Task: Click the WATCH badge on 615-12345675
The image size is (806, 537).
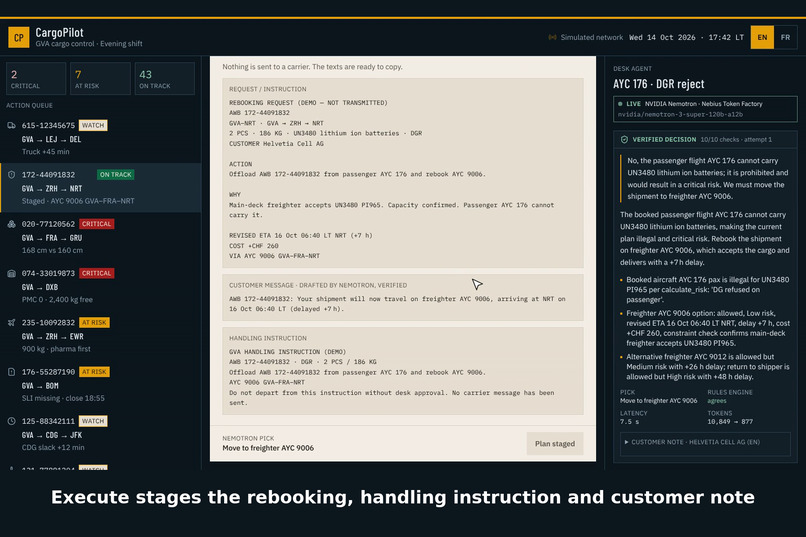Action: 93,125
